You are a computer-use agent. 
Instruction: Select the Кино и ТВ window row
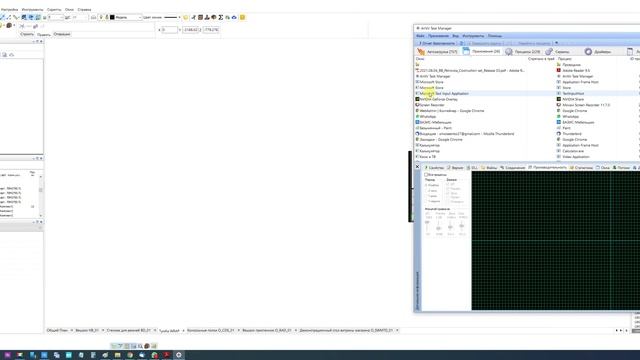click(426, 157)
